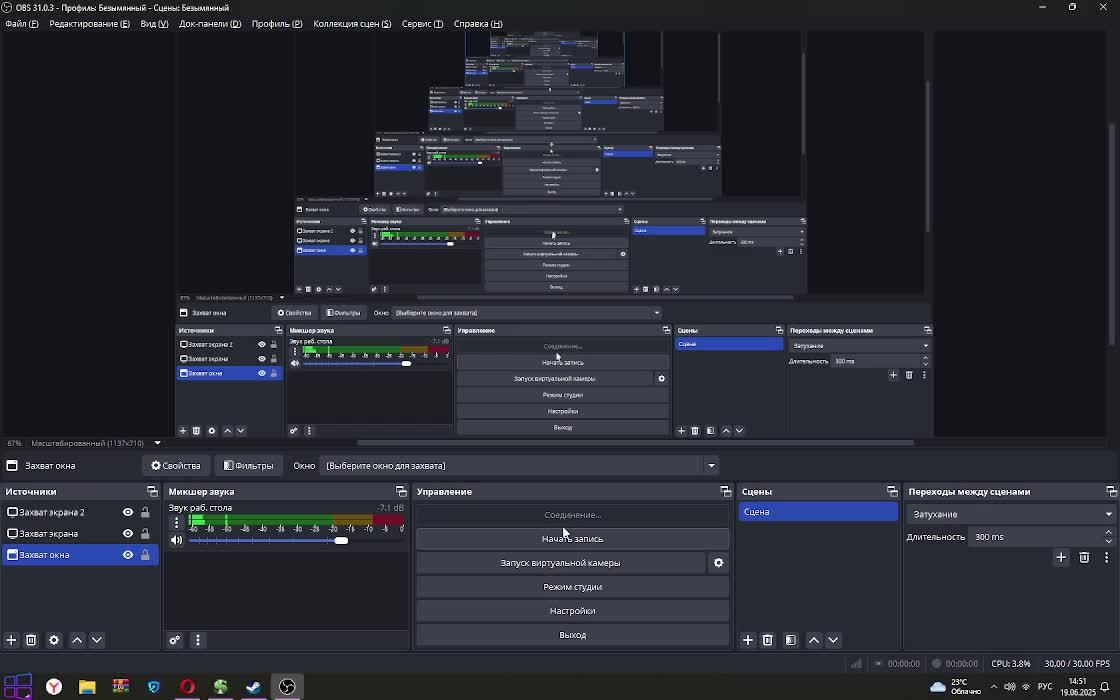
Task: Configure virtual camera with the gear icon
Action: tap(719, 563)
